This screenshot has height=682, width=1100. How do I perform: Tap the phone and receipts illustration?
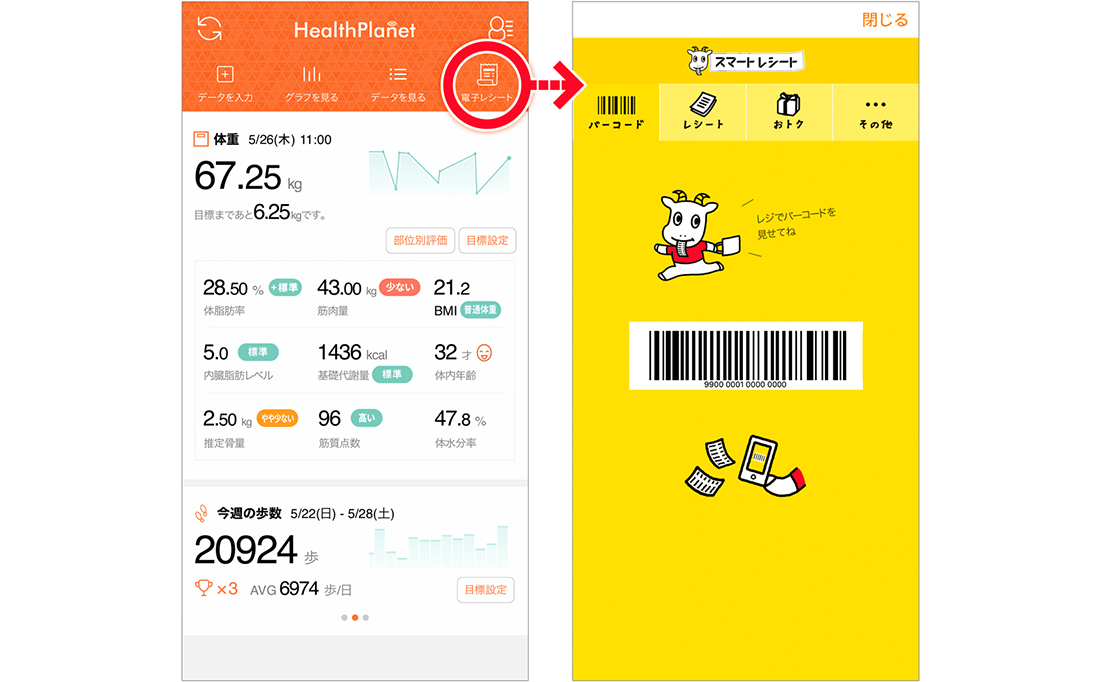tap(745, 466)
